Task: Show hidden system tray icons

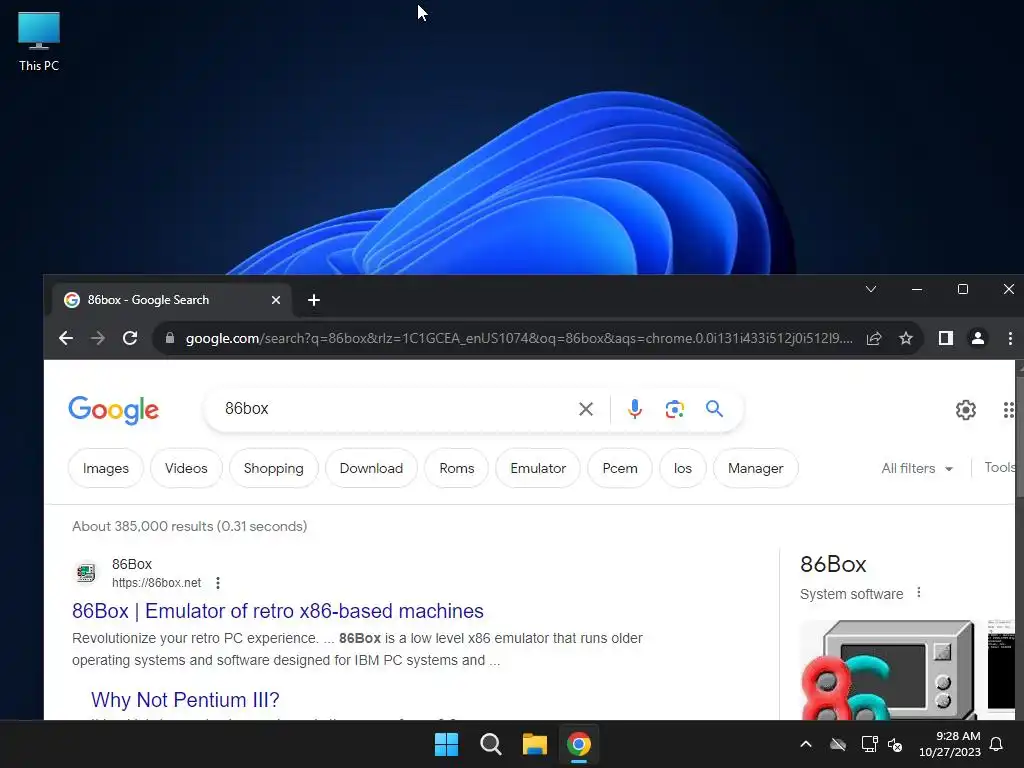Action: click(x=806, y=744)
